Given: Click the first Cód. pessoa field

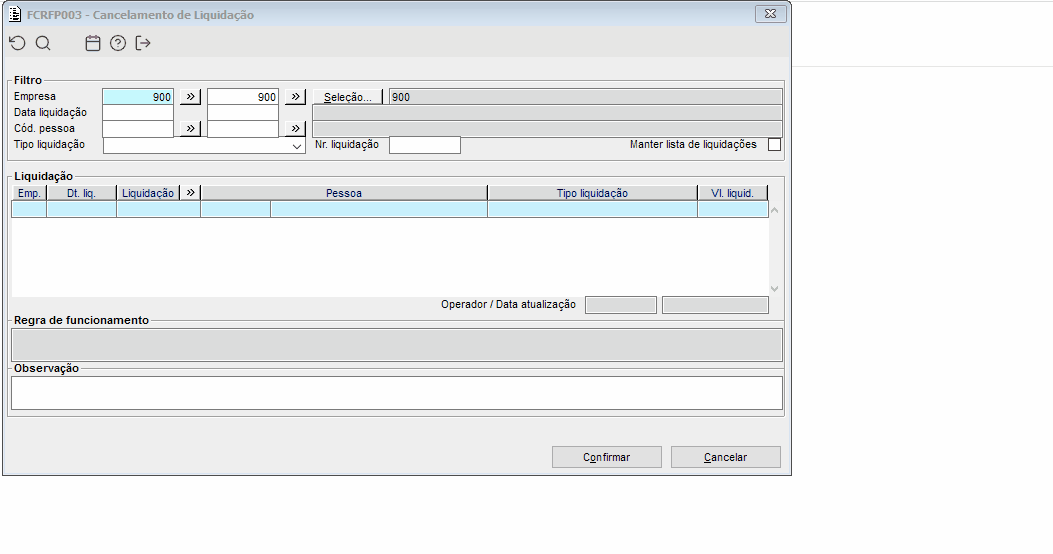Looking at the screenshot, I should coord(138,129).
